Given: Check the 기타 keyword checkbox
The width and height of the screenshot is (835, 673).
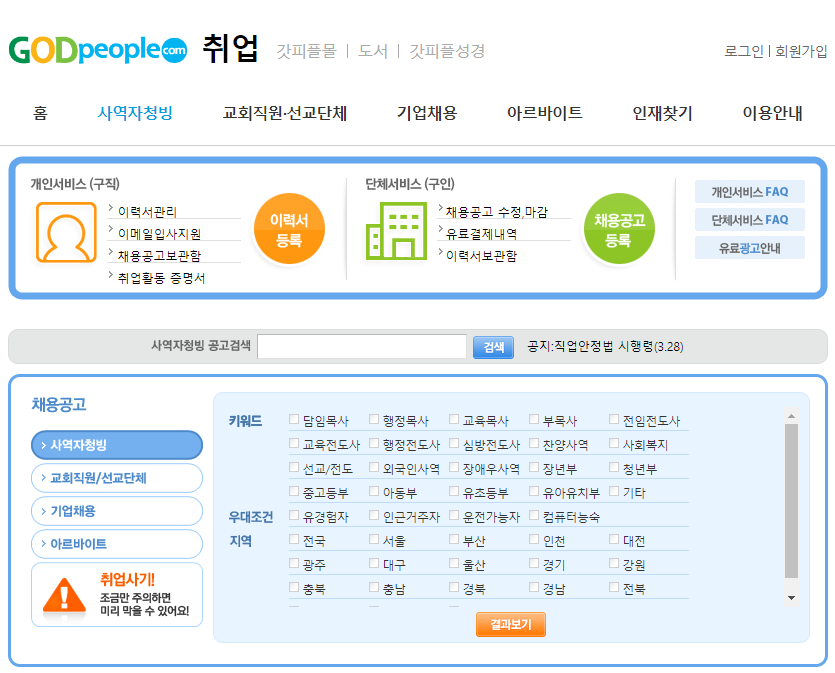Looking at the screenshot, I should click(x=614, y=491).
